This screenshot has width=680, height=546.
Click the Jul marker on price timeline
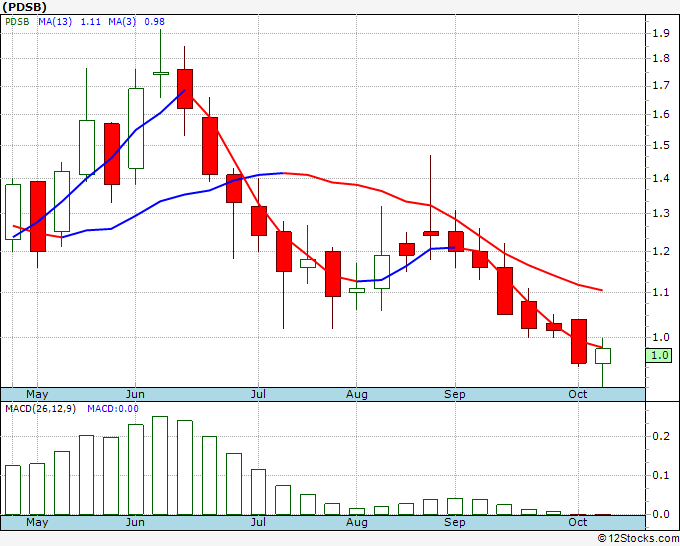click(x=258, y=394)
